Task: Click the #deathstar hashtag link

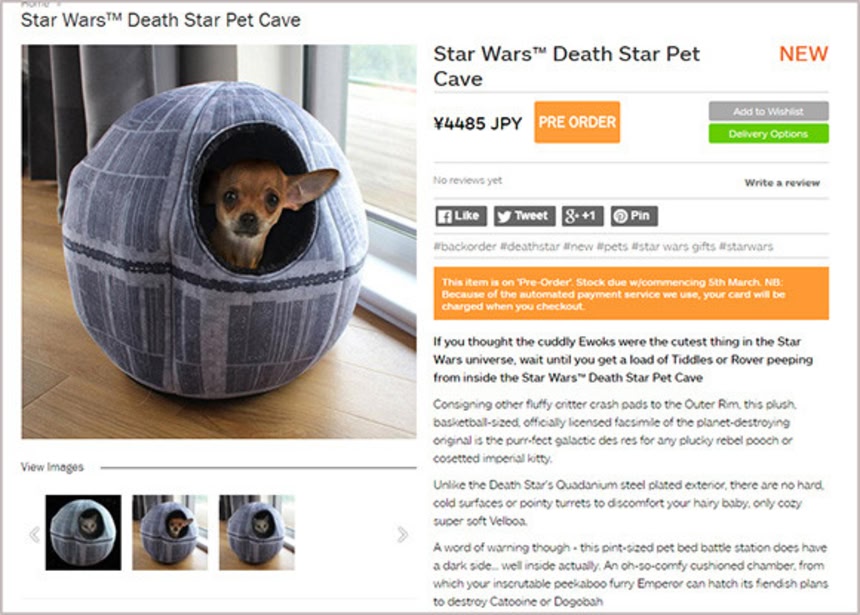Action: click(x=530, y=246)
